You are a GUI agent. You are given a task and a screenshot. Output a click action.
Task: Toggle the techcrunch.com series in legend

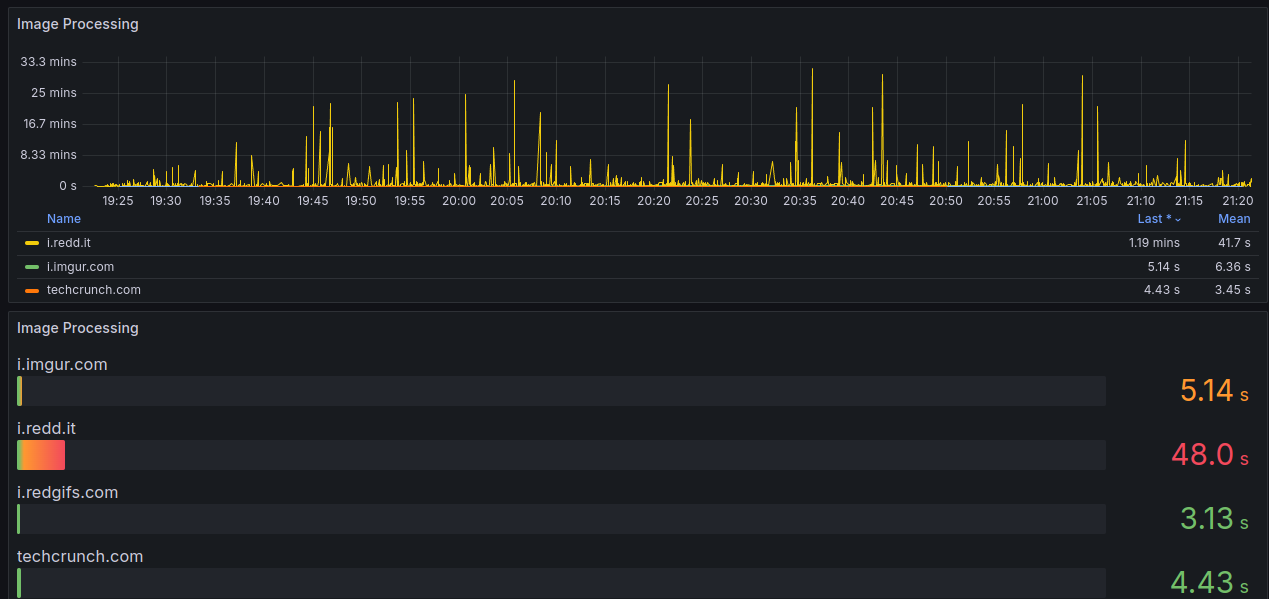[94, 290]
